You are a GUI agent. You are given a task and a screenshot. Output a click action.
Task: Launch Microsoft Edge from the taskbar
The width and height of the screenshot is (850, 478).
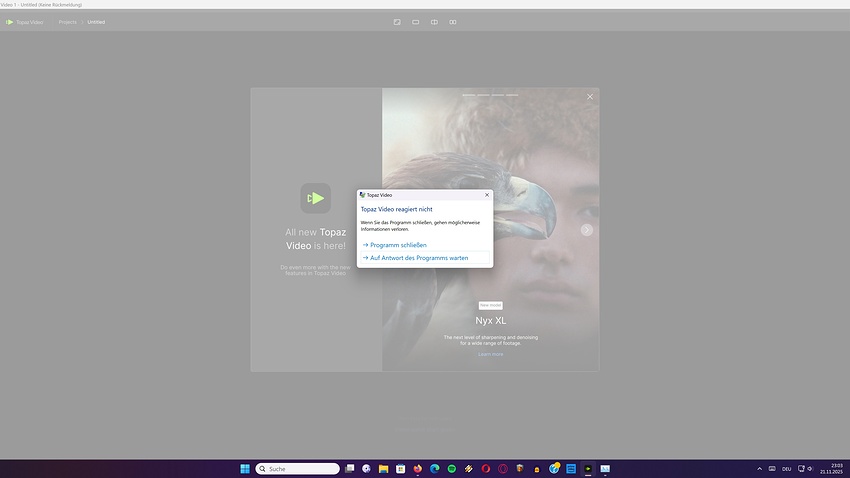pyautogui.click(x=435, y=469)
